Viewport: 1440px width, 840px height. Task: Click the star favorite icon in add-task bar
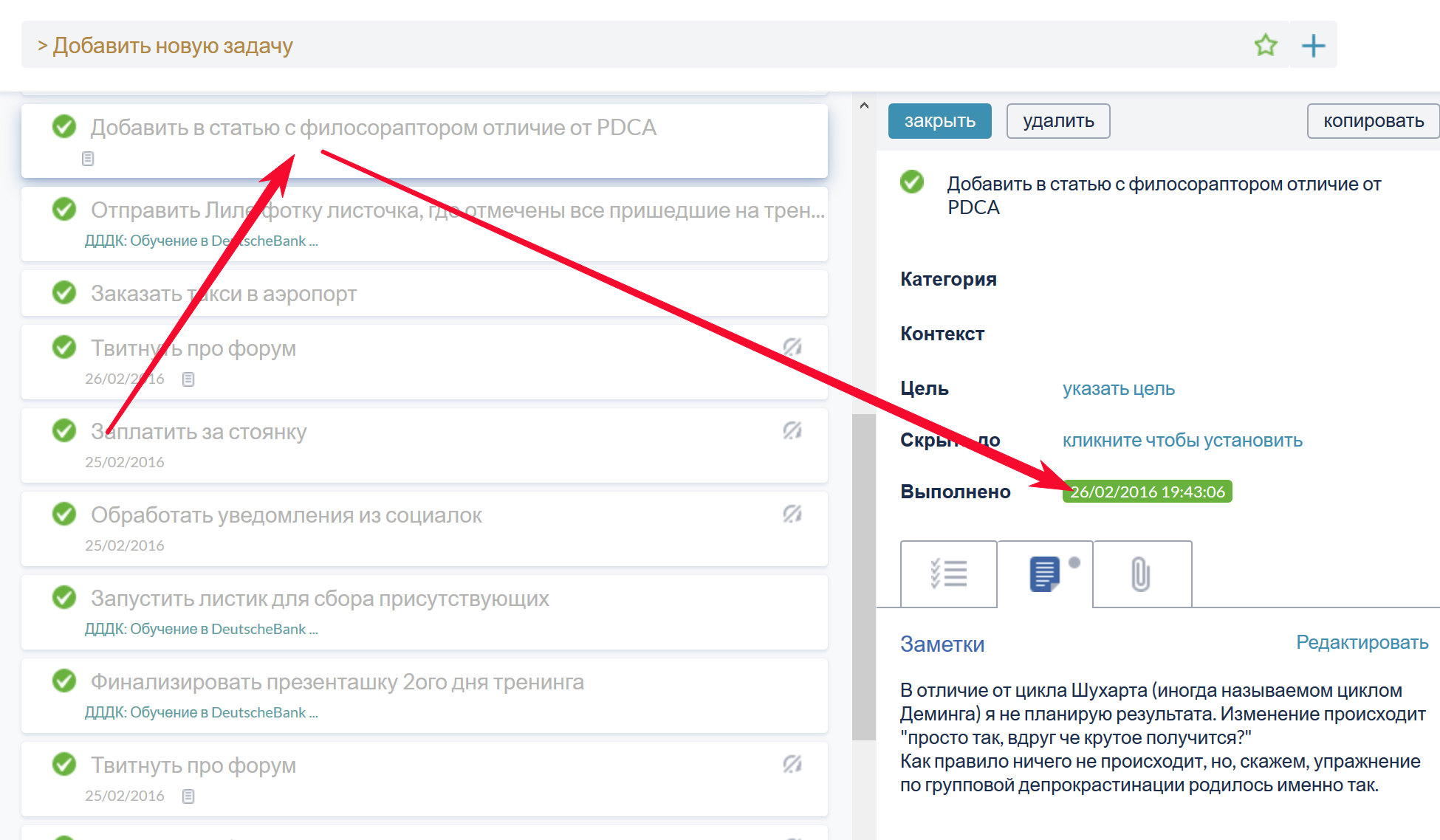tap(1266, 46)
